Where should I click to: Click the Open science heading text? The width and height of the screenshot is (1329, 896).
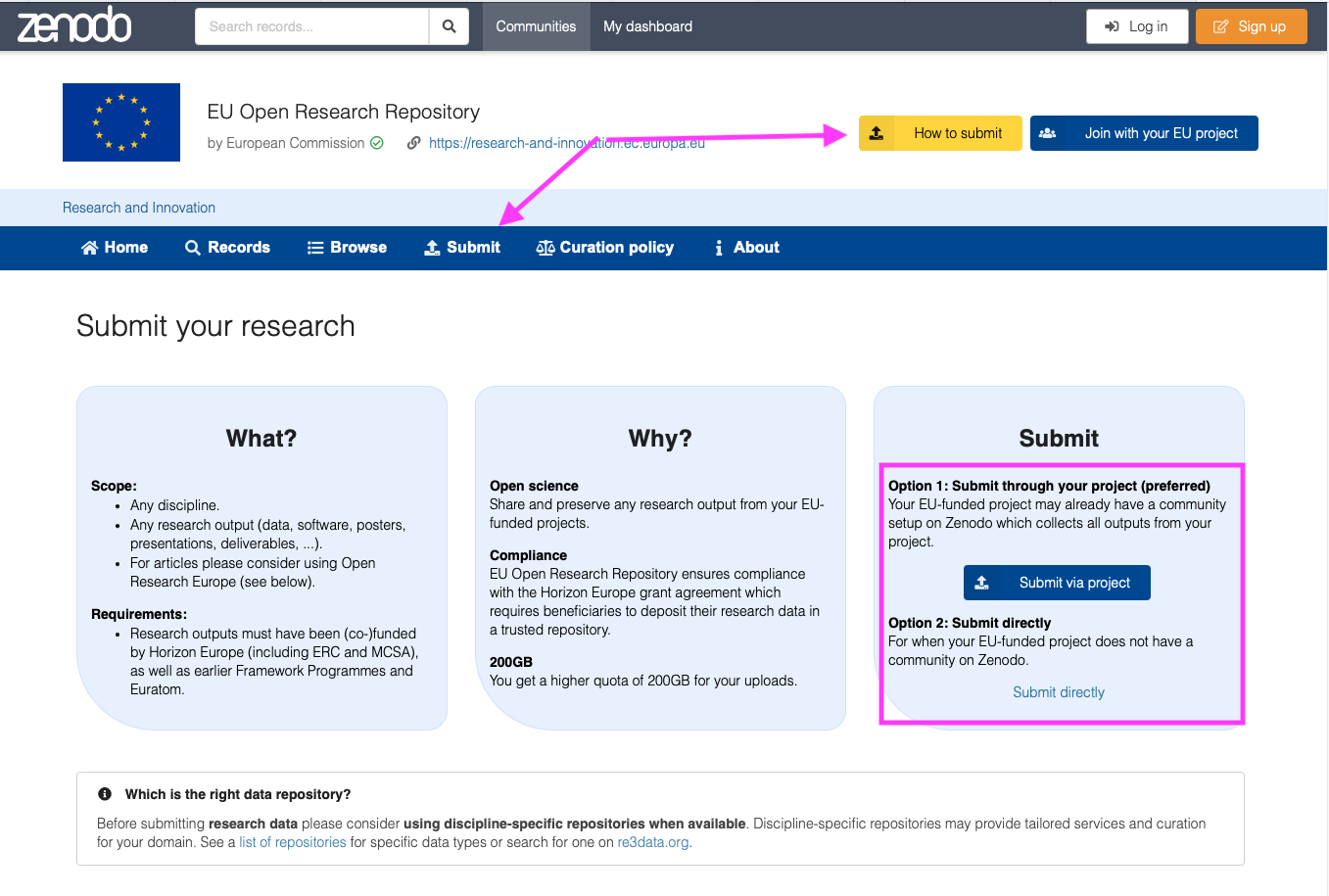coord(534,486)
